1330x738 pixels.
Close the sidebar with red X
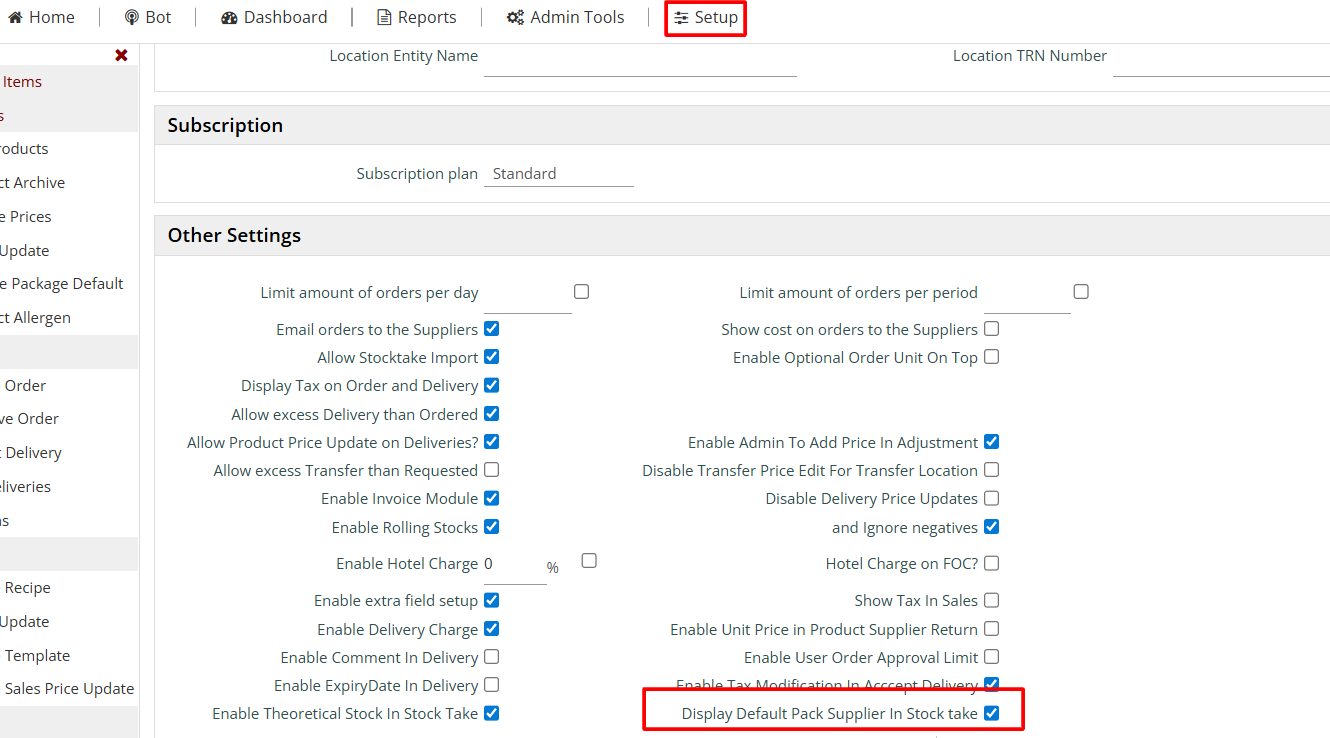[x=121, y=56]
